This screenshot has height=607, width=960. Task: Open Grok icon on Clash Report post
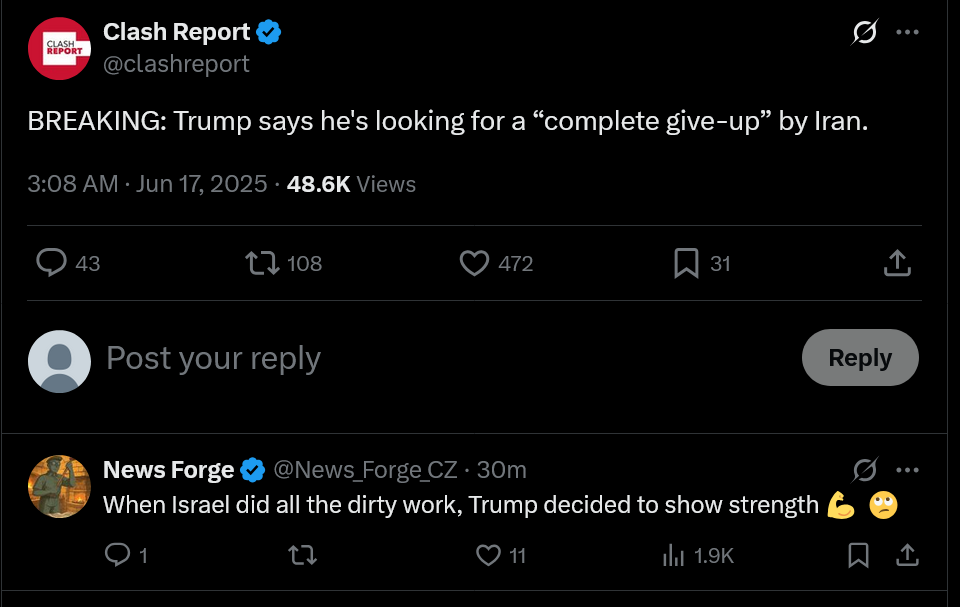[864, 32]
